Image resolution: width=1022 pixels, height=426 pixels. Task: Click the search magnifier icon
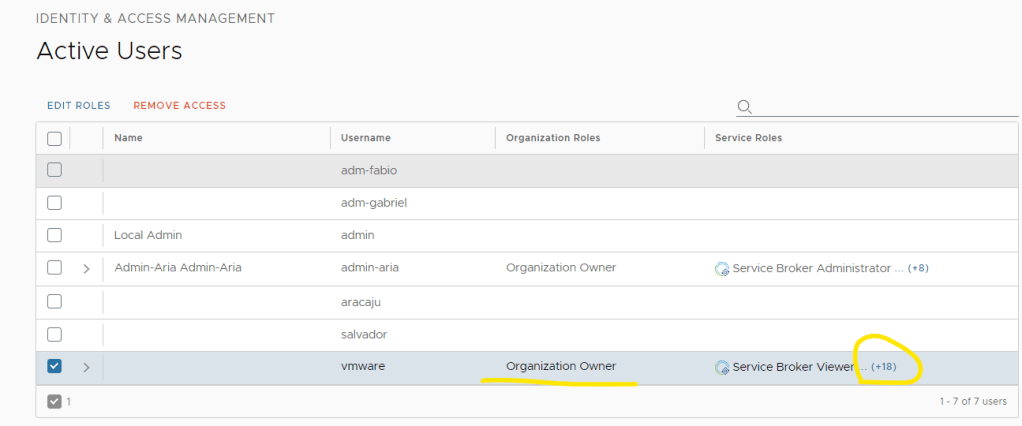pyautogui.click(x=744, y=106)
